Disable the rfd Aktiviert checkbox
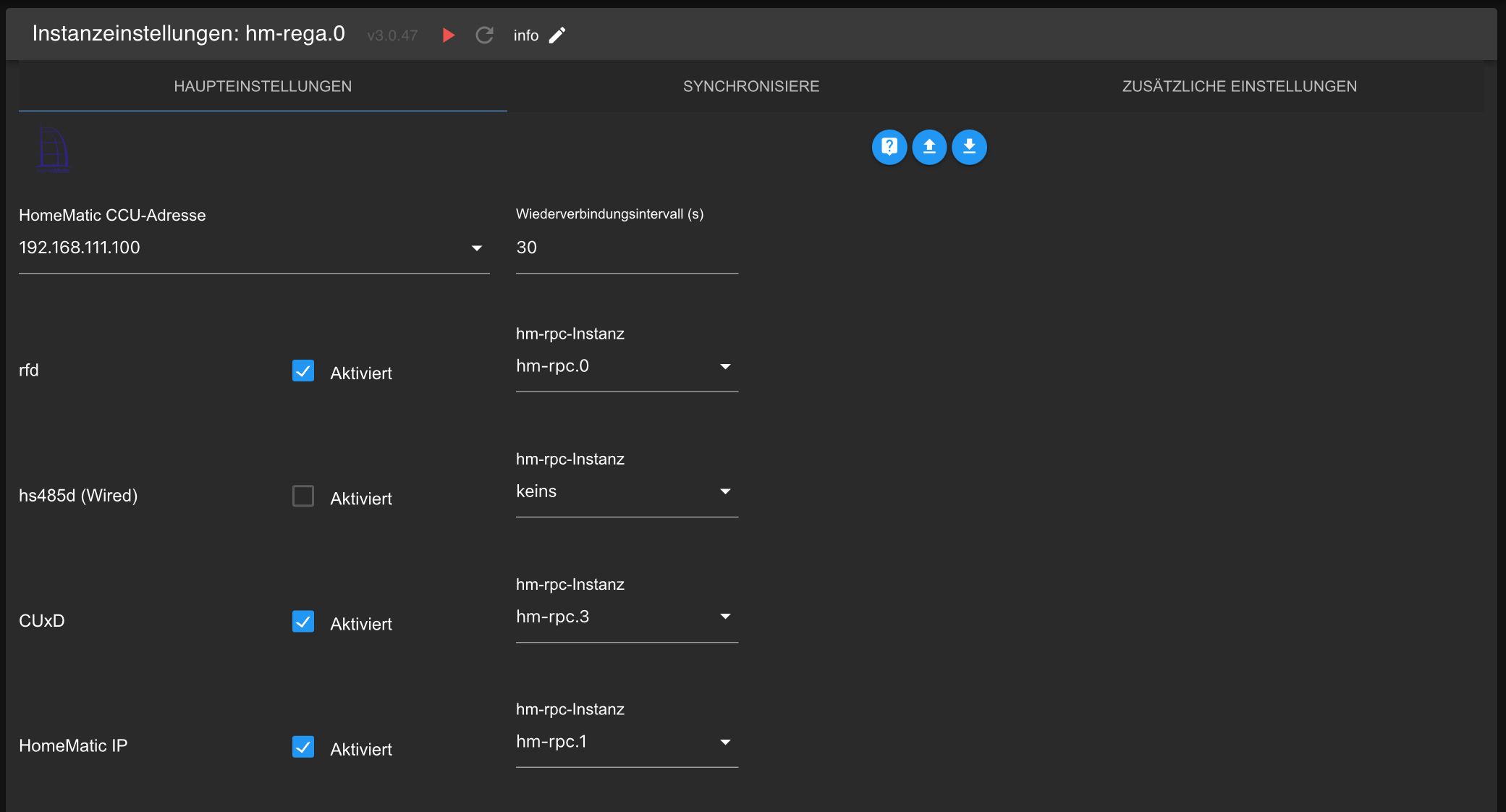The height and width of the screenshot is (812, 1506). click(303, 371)
